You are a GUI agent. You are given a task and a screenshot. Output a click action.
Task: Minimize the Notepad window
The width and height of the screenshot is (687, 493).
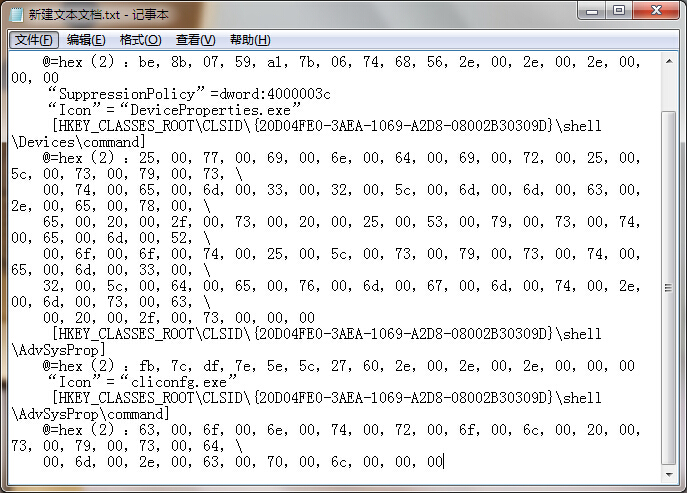point(592,11)
